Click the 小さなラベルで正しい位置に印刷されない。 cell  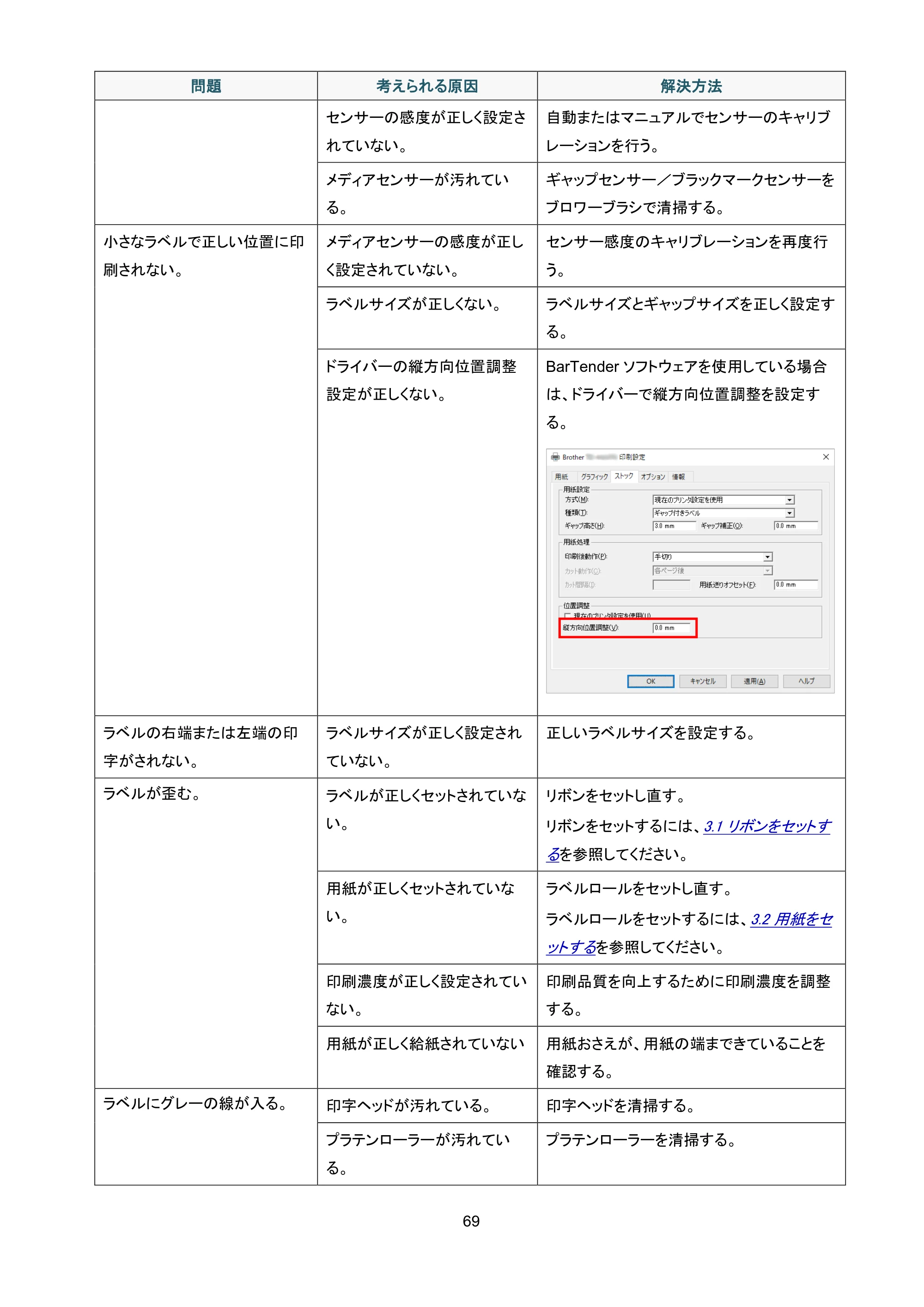(206, 470)
